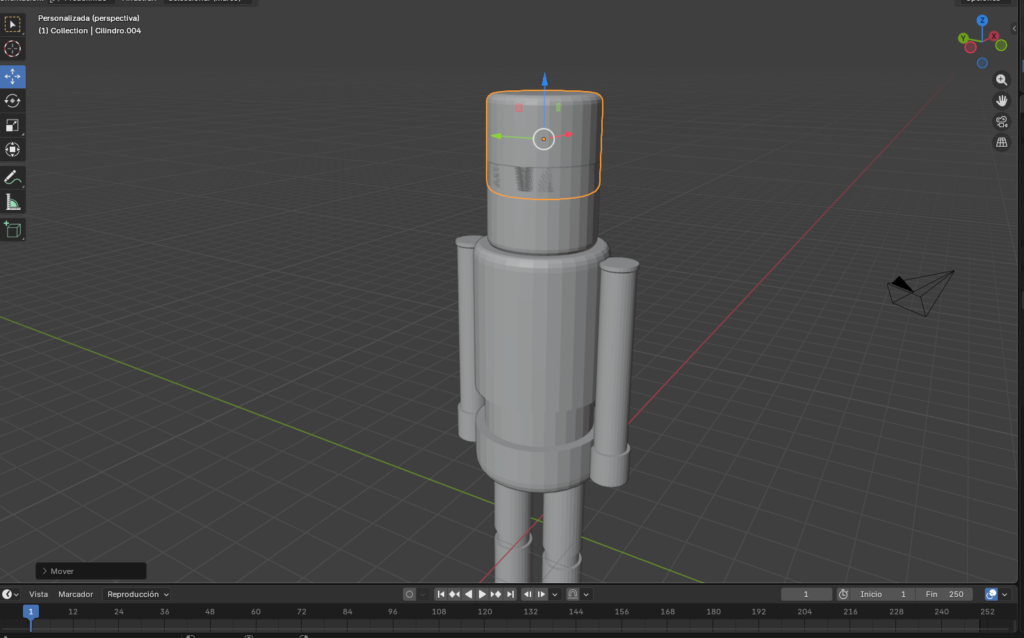Select the Measure tool
Viewport: 1024px width, 638px height.
click(x=13, y=202)
